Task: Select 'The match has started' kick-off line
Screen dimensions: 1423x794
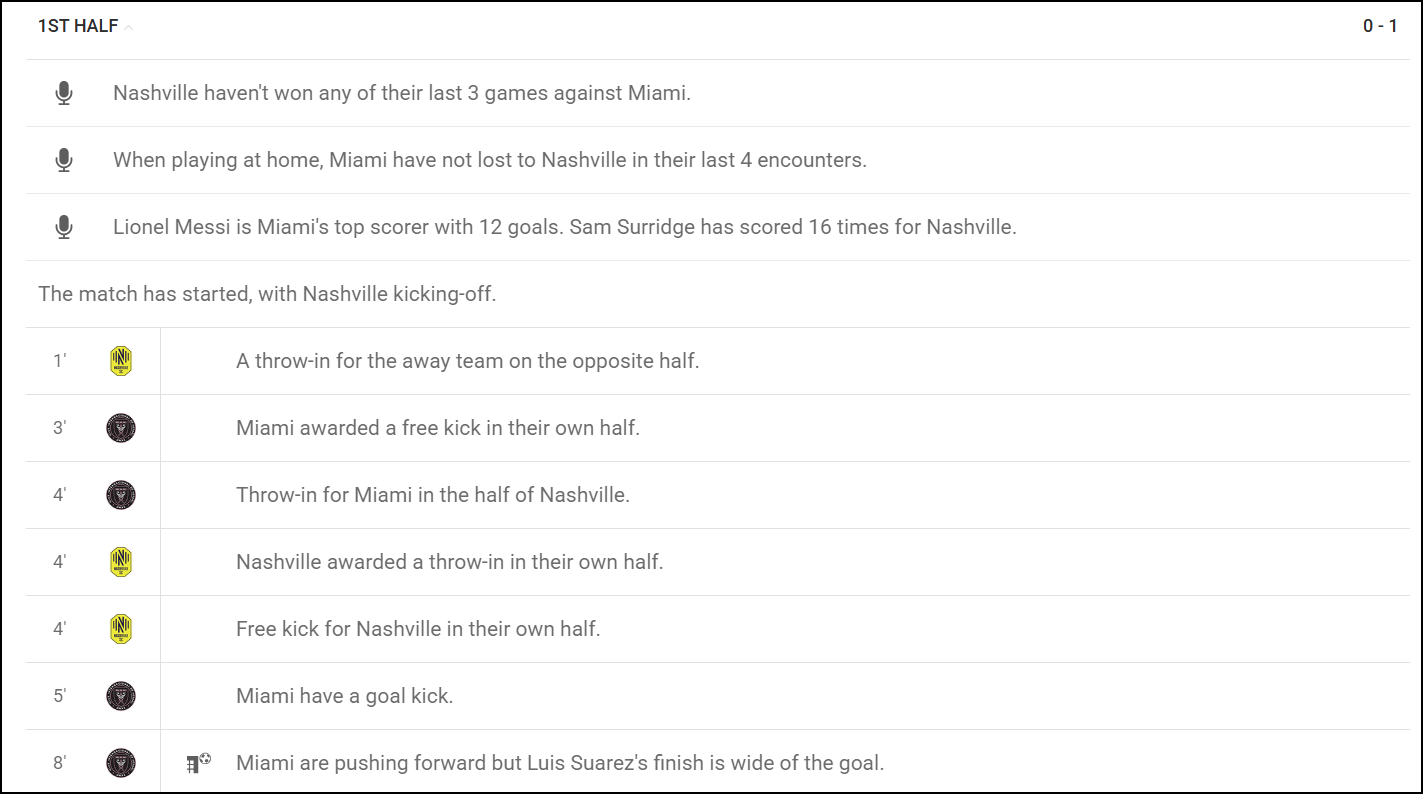Action: 267,294
